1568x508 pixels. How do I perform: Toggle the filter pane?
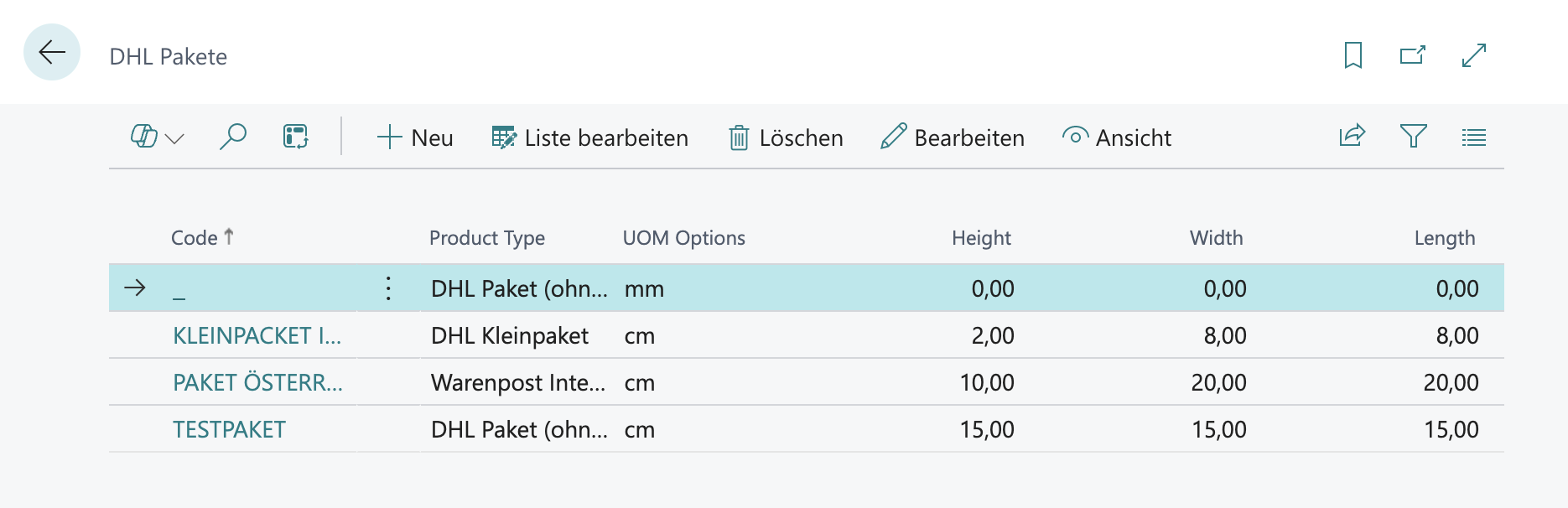[x=1413, y=136]
